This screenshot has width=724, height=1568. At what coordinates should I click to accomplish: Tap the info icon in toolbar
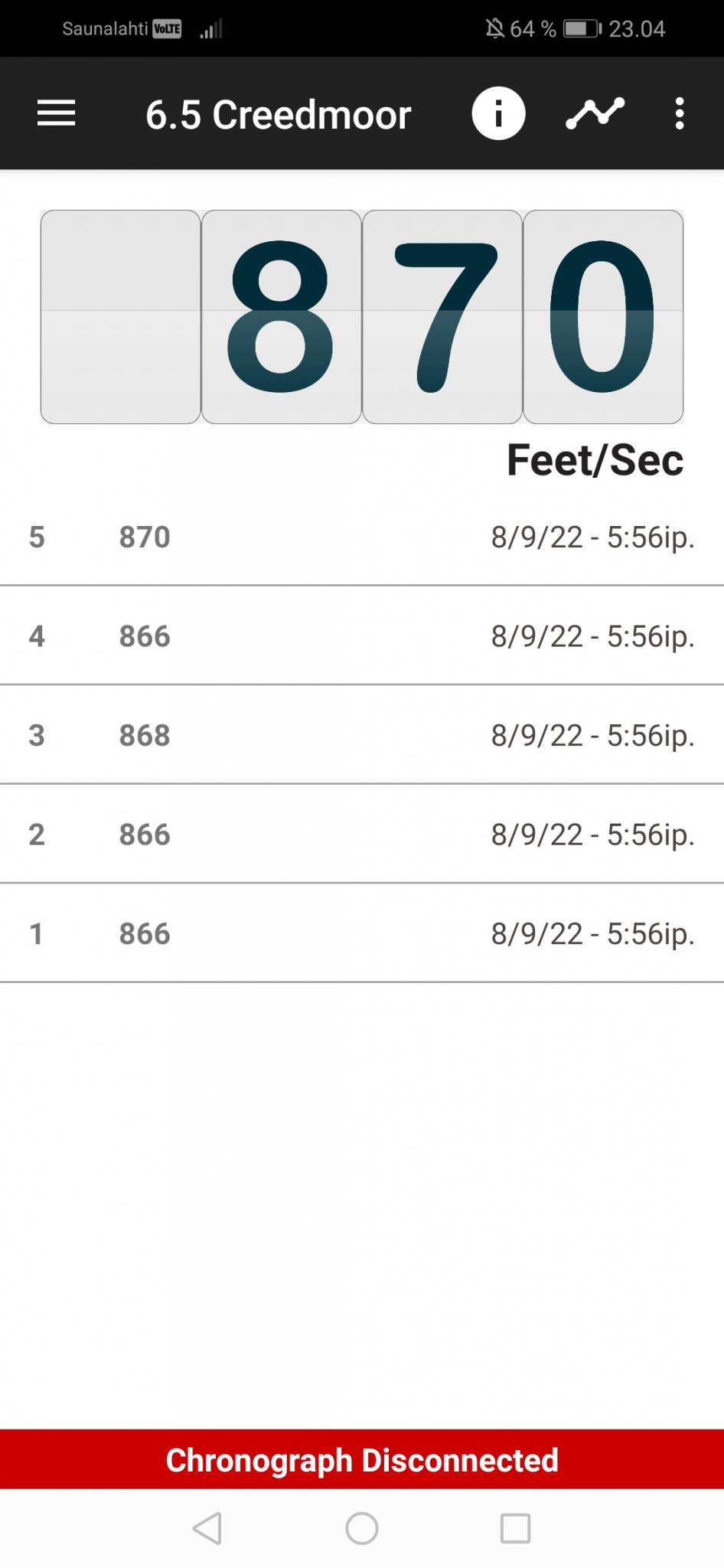click(x=498, y=113)
